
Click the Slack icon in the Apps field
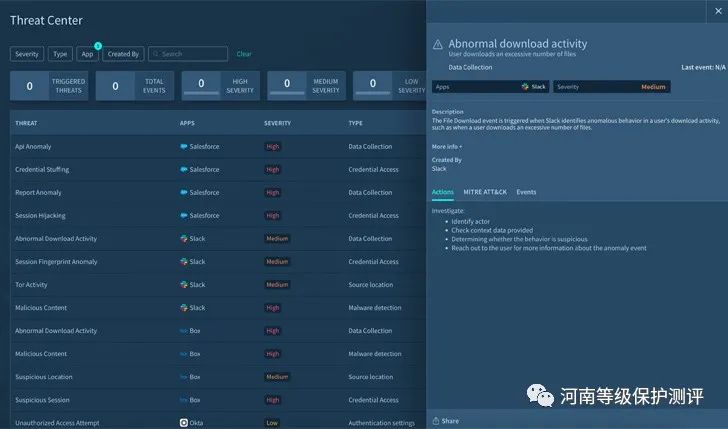pos(525,87)
